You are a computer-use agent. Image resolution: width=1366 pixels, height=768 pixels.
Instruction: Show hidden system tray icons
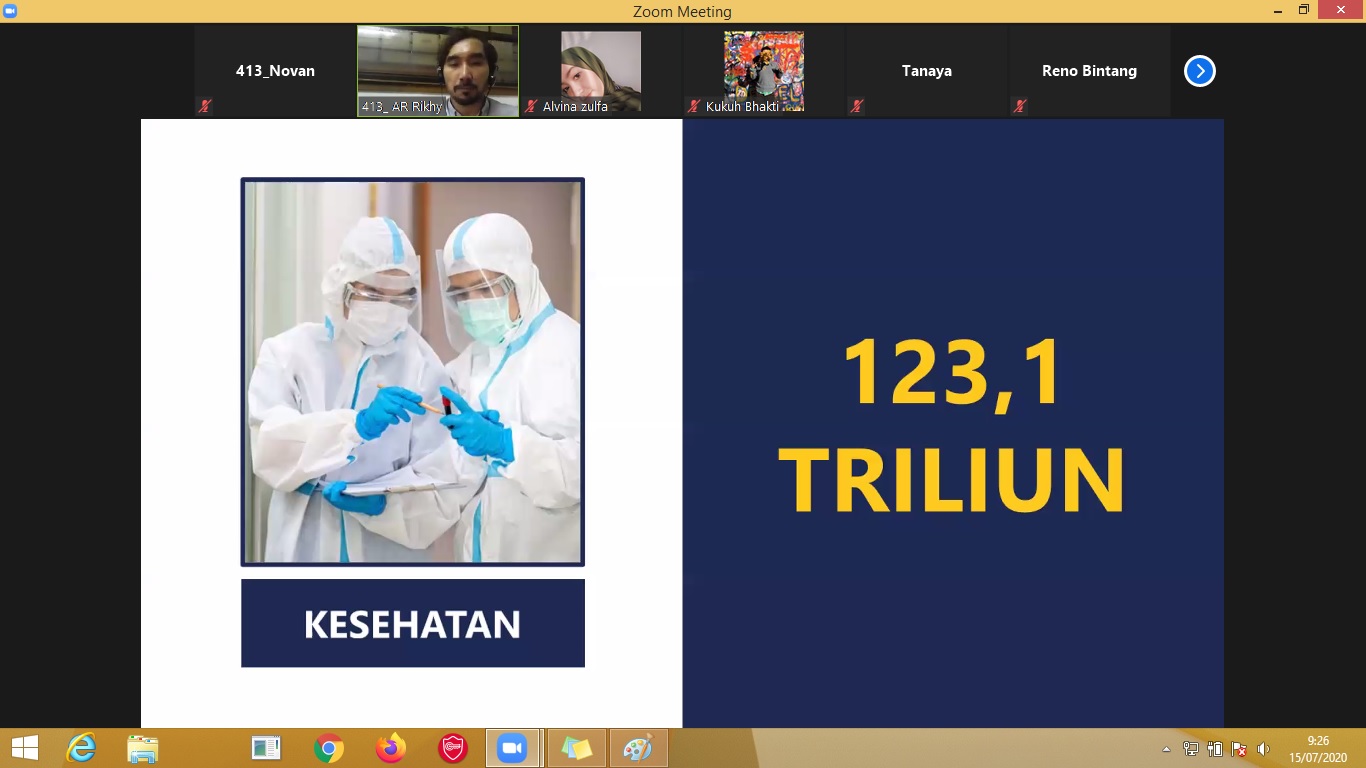coord(1166,749)
